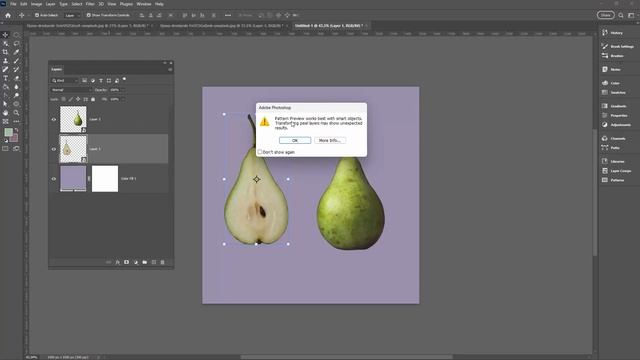The width and height of the screenshot is (640, 360).
Task: Select the Clone Stamp tool
Action: point(5,61)
